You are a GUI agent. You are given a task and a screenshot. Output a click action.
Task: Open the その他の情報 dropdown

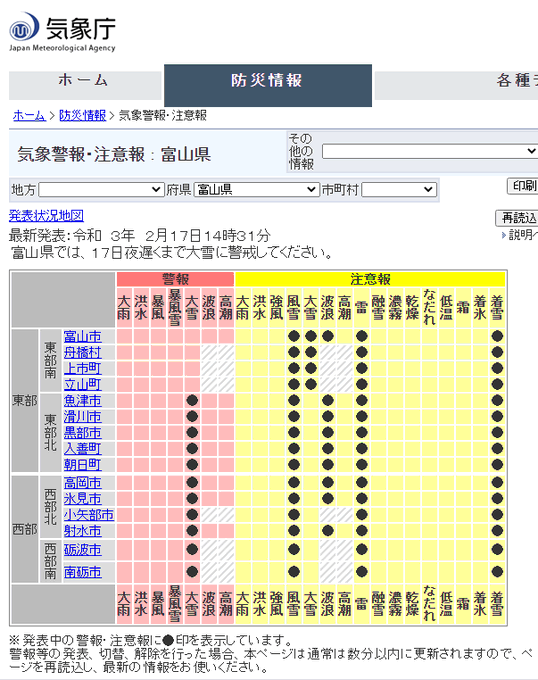pos(430,151)
